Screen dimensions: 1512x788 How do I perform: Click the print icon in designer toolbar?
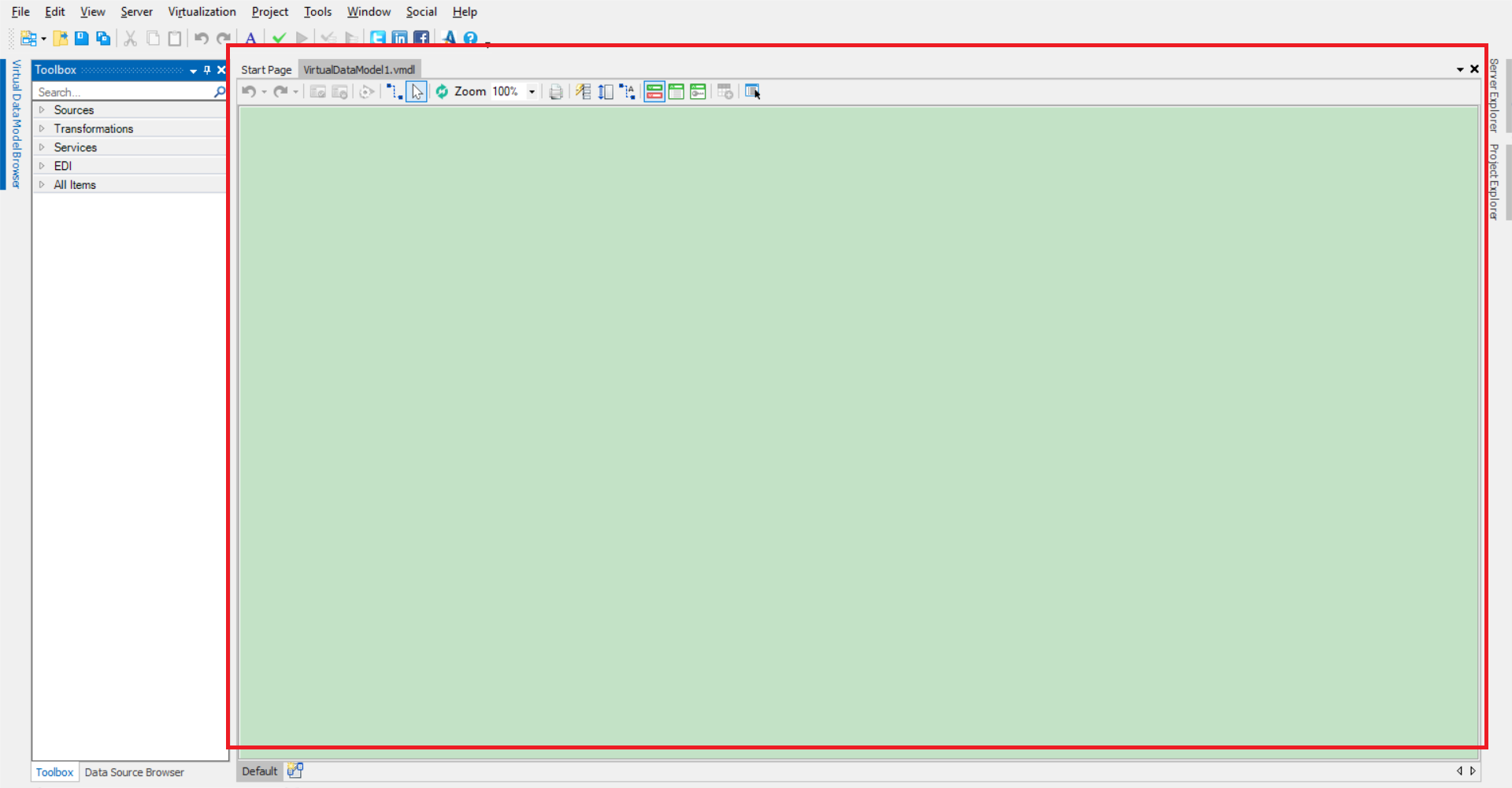pyautogui.click(x=556, y=92)
